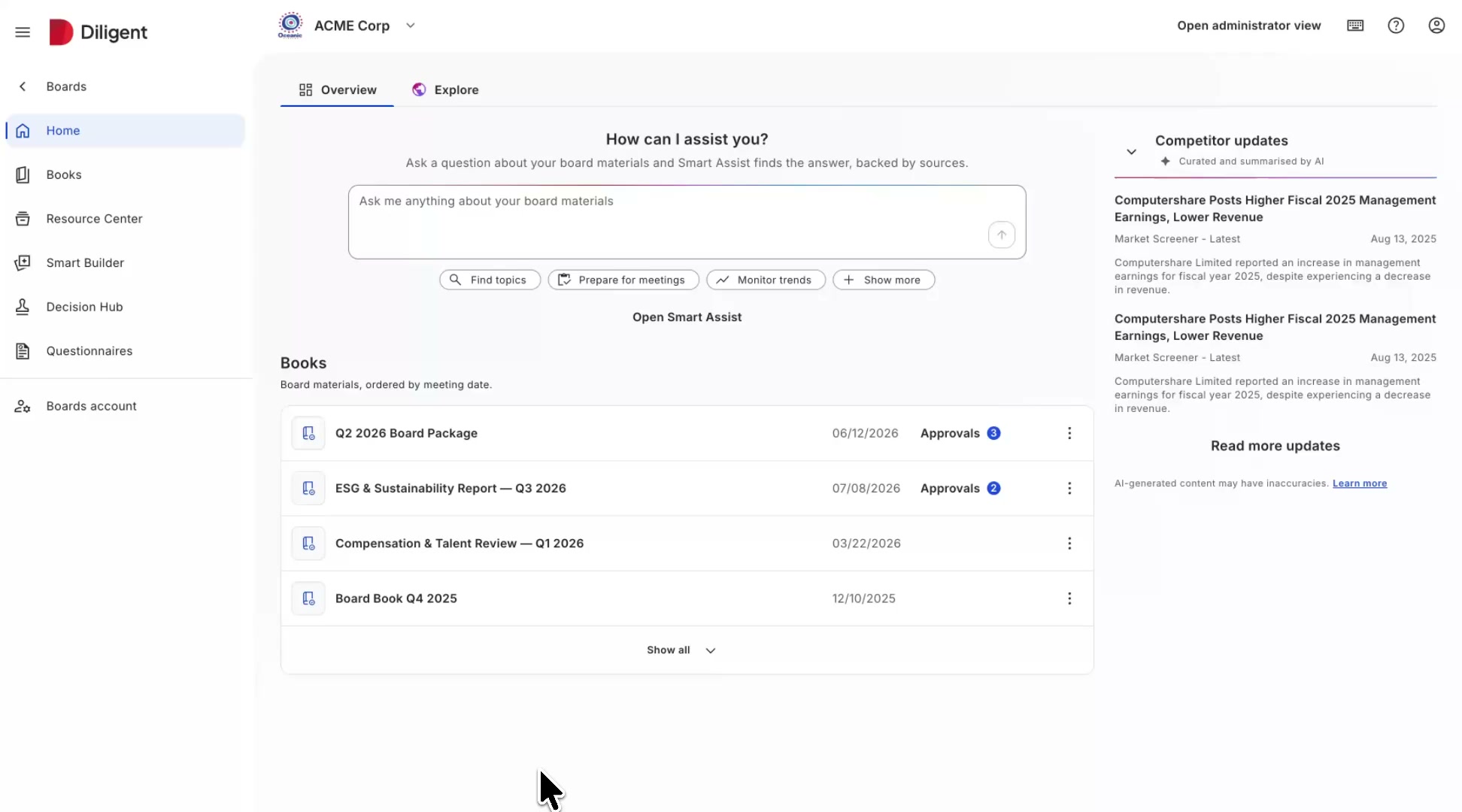The image size is (1462, 812).
Task: Click the Board Book Q4 2025 book icon
Action: pyautogui.click(x=308, y=598)
